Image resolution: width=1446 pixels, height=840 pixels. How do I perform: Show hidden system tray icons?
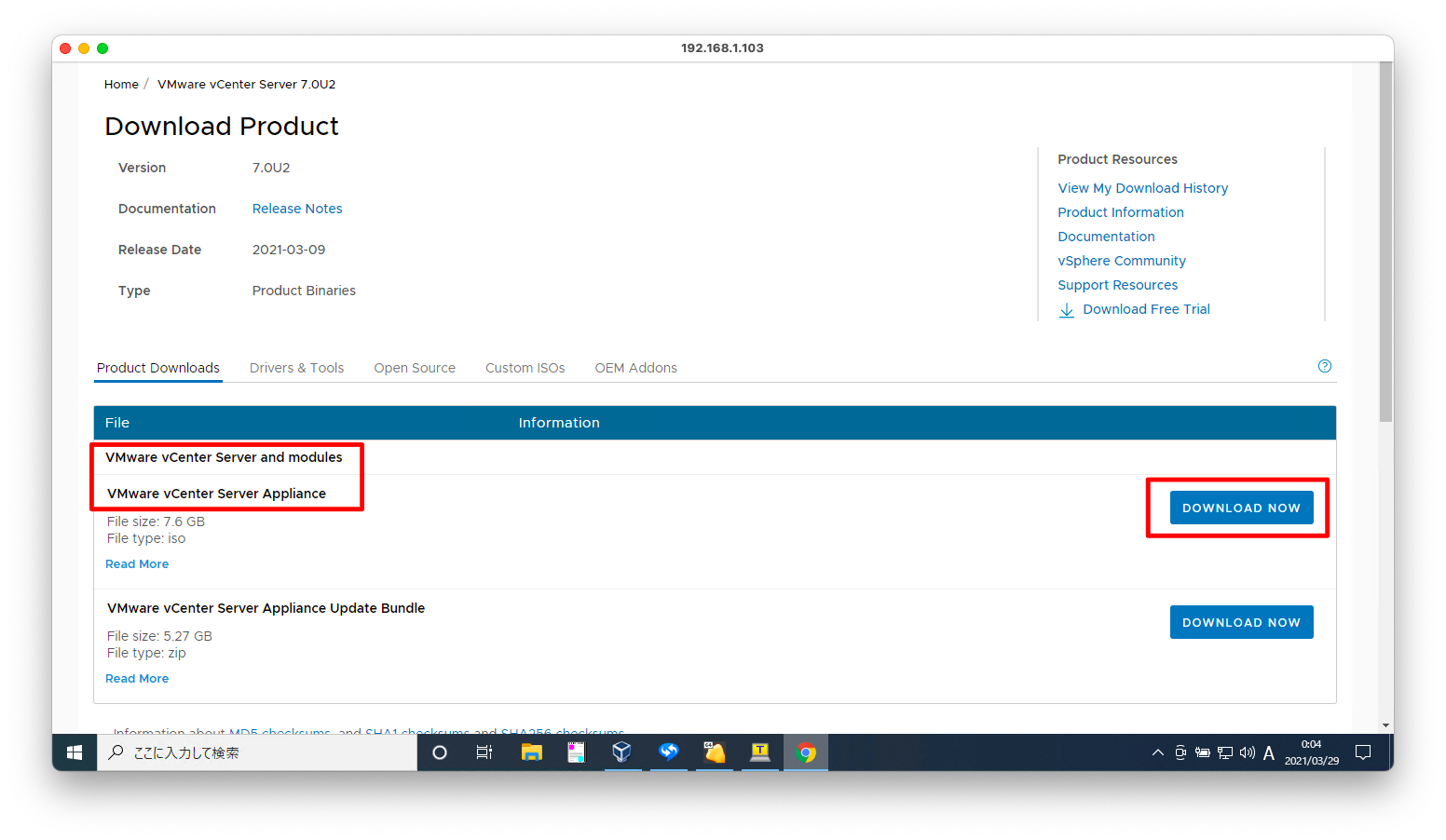[1158, 752]
